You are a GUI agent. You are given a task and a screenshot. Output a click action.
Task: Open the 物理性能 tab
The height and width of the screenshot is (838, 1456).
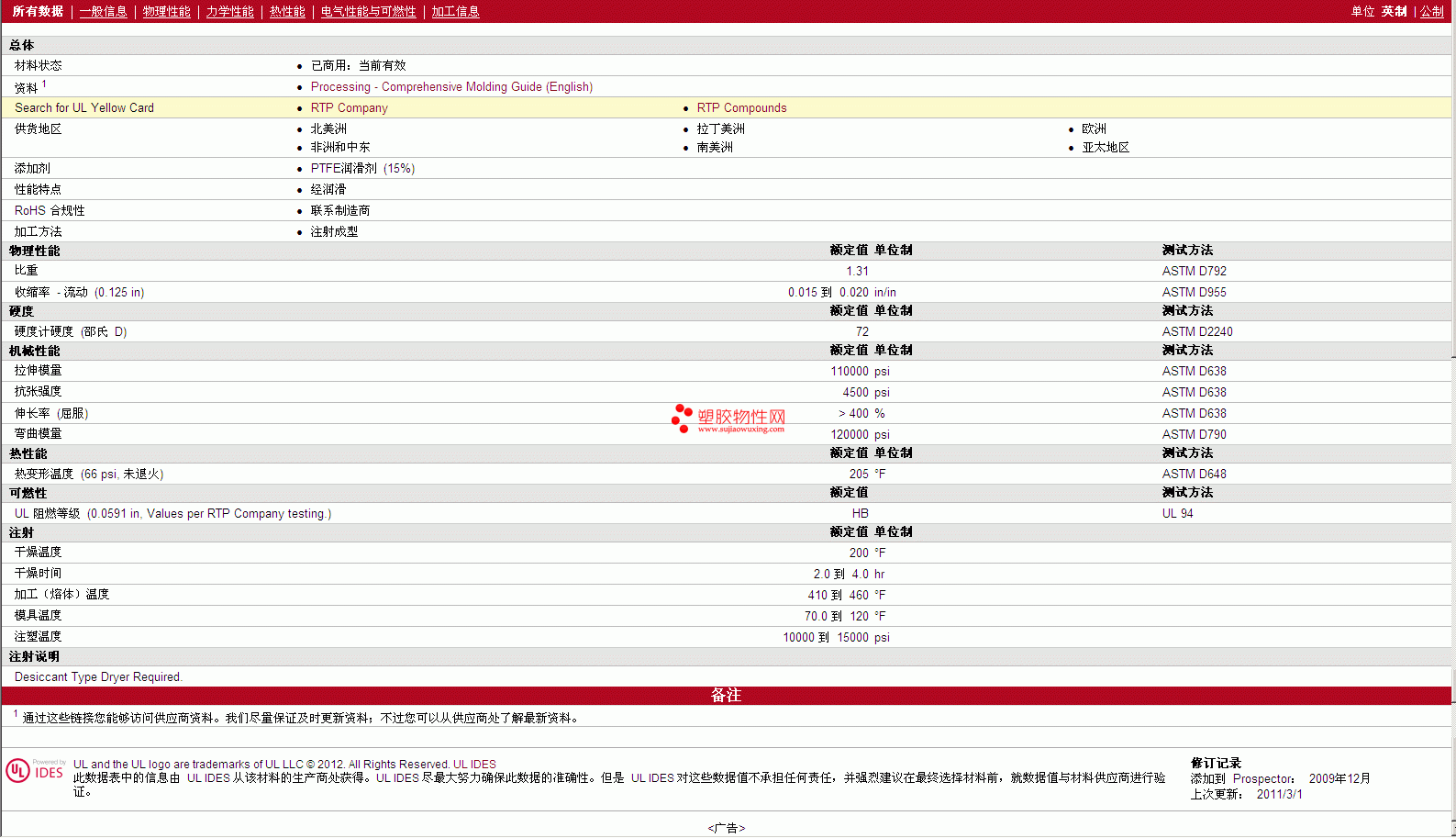pos(167,11)
